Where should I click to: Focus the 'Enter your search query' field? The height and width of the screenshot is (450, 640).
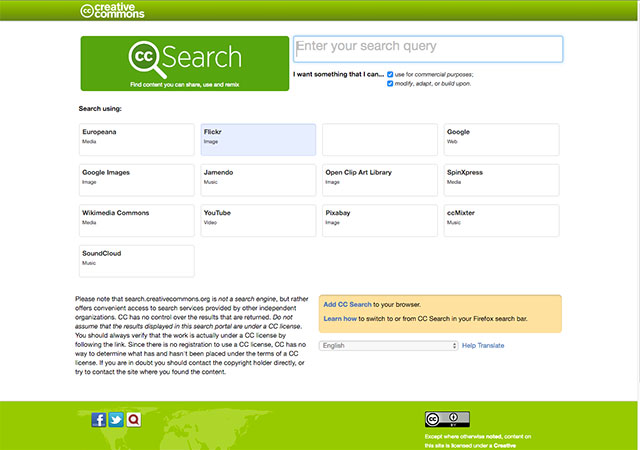[x=428, y=49]
